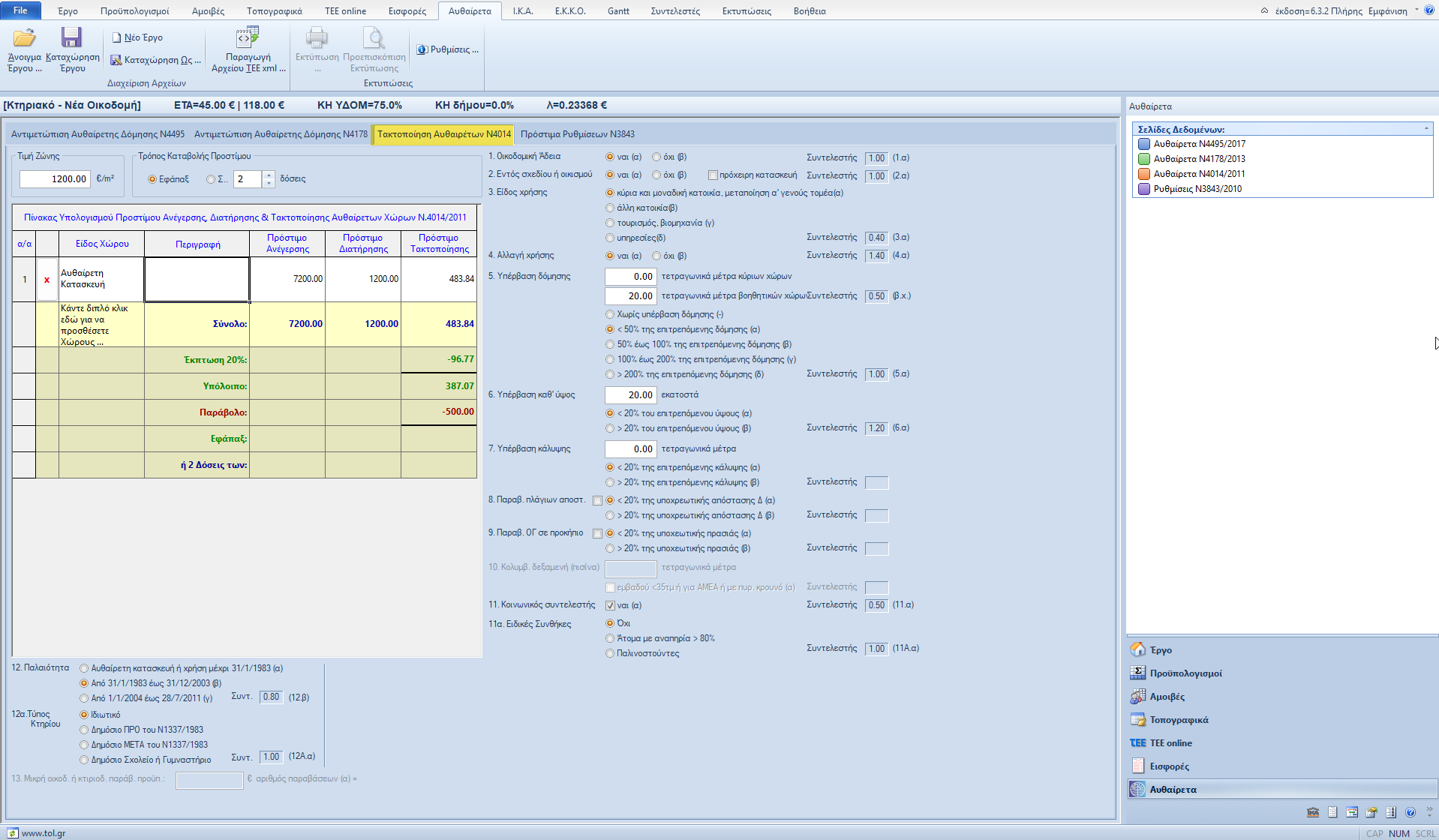Screen dimensions: 1439x840
Task: Open the Αμοιβές section in the sidebar
Action: (x=1167, y=697)
